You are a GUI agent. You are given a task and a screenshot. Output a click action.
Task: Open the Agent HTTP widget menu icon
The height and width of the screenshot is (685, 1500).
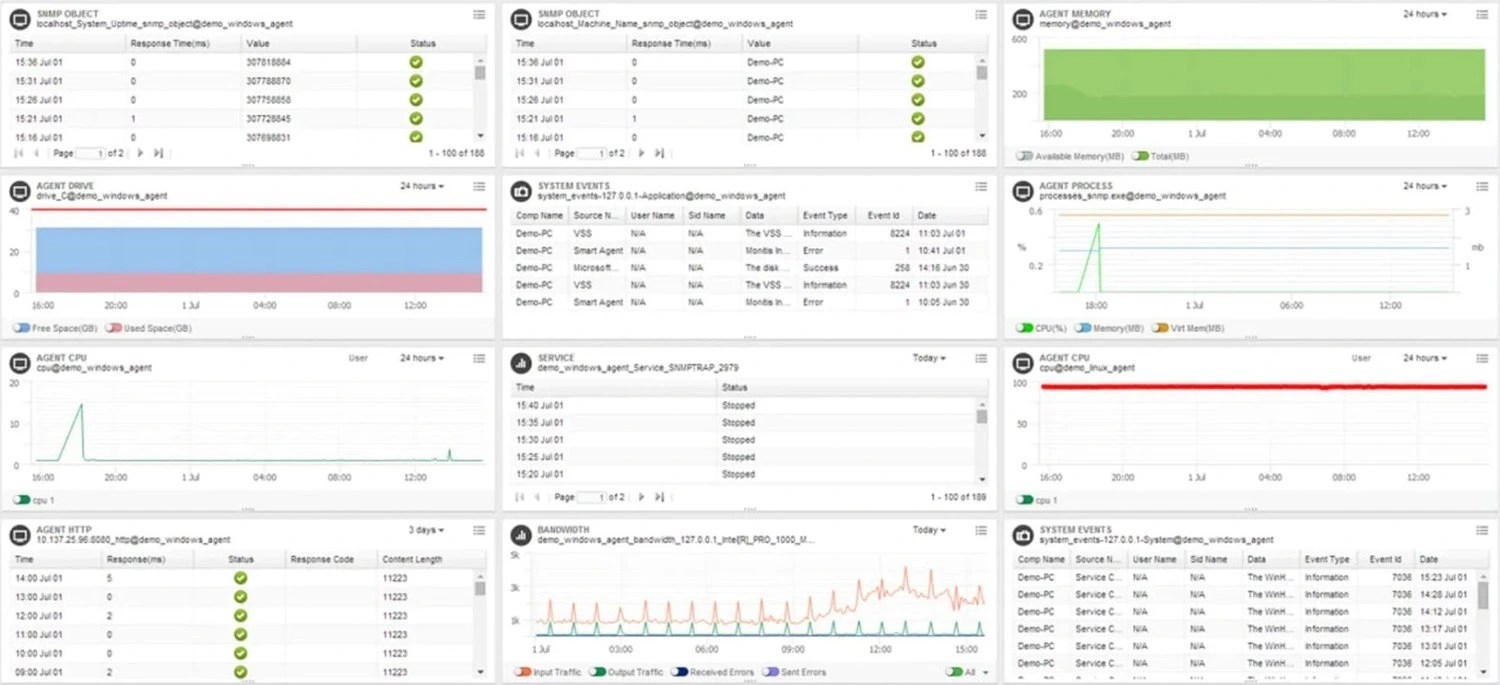pos(479,530)
